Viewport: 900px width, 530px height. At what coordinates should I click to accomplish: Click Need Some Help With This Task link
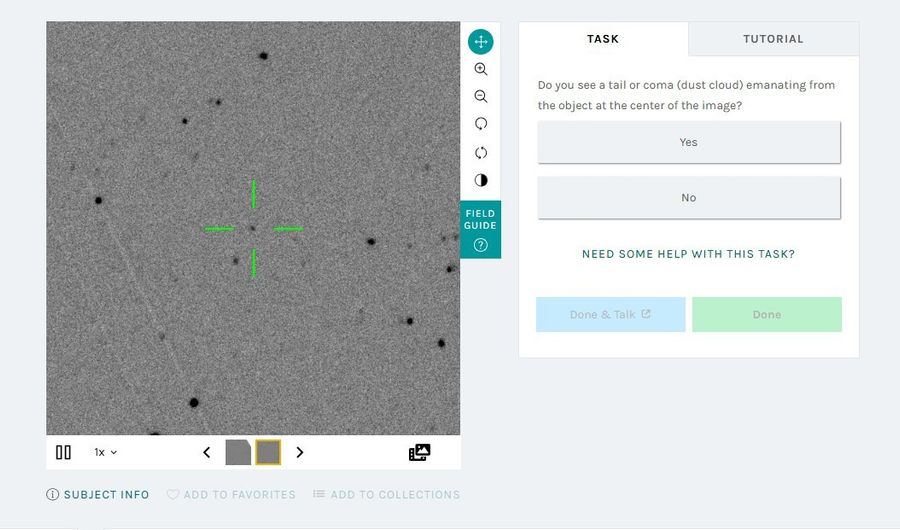(x=688, y=254)
